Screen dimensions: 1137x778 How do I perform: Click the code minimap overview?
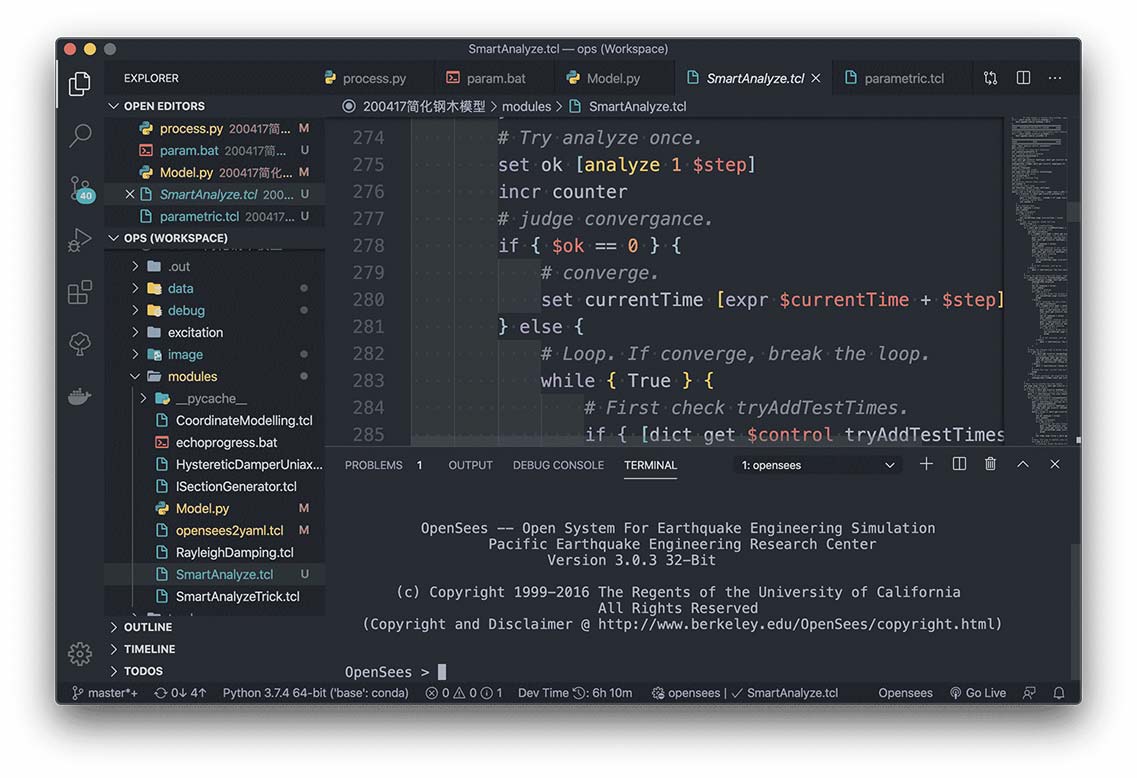1037,279
